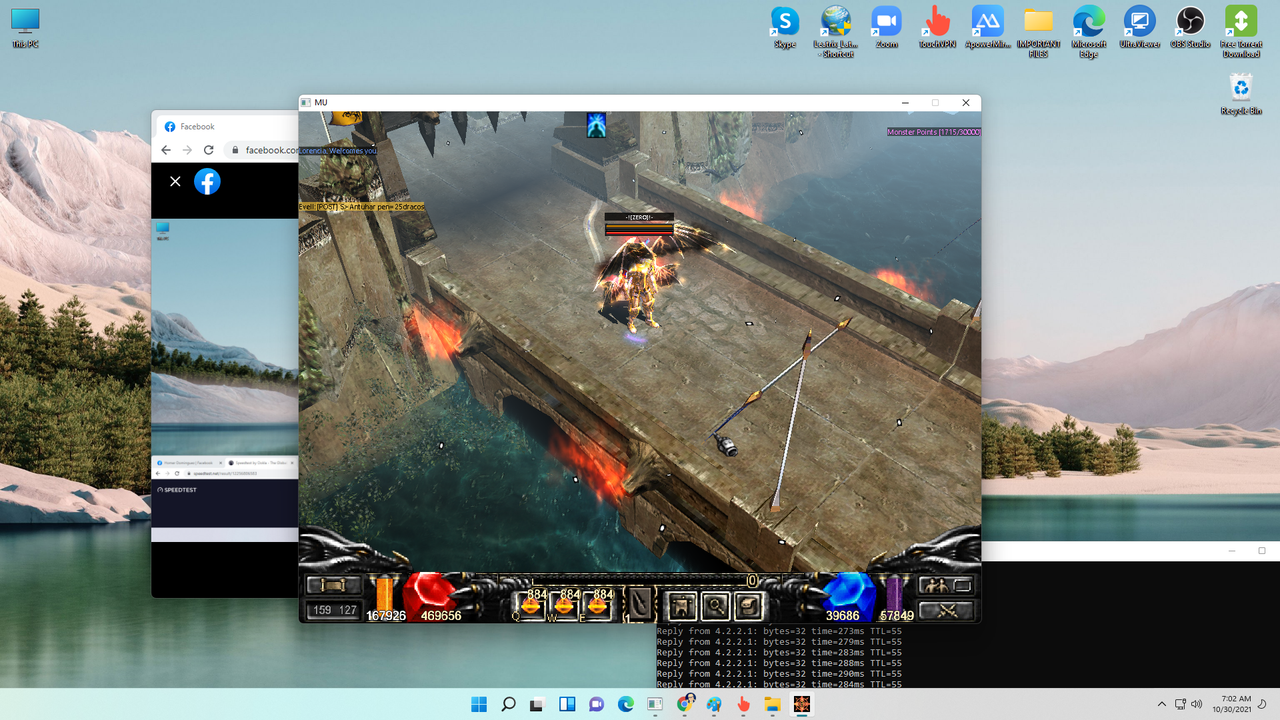The width and height of the screenshot is (1280, 720).
Task: Open File Explorer from taskbar
Action: point(773,704)
